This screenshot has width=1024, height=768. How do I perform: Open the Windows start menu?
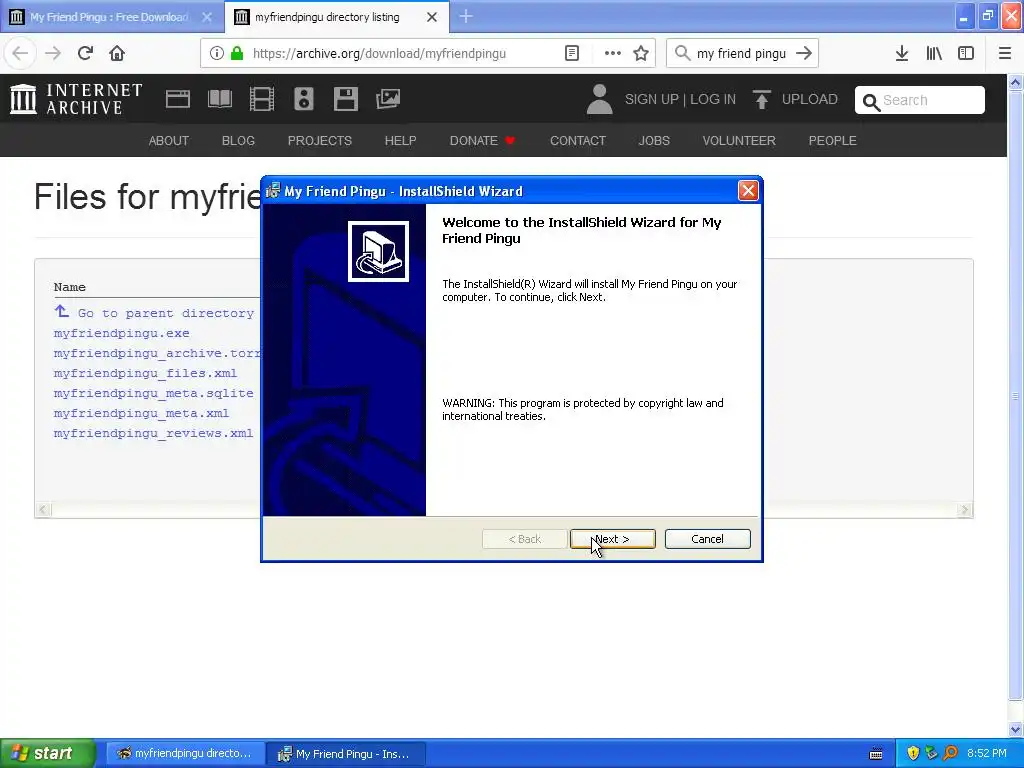pyautogui.click(x=48, y=753)
